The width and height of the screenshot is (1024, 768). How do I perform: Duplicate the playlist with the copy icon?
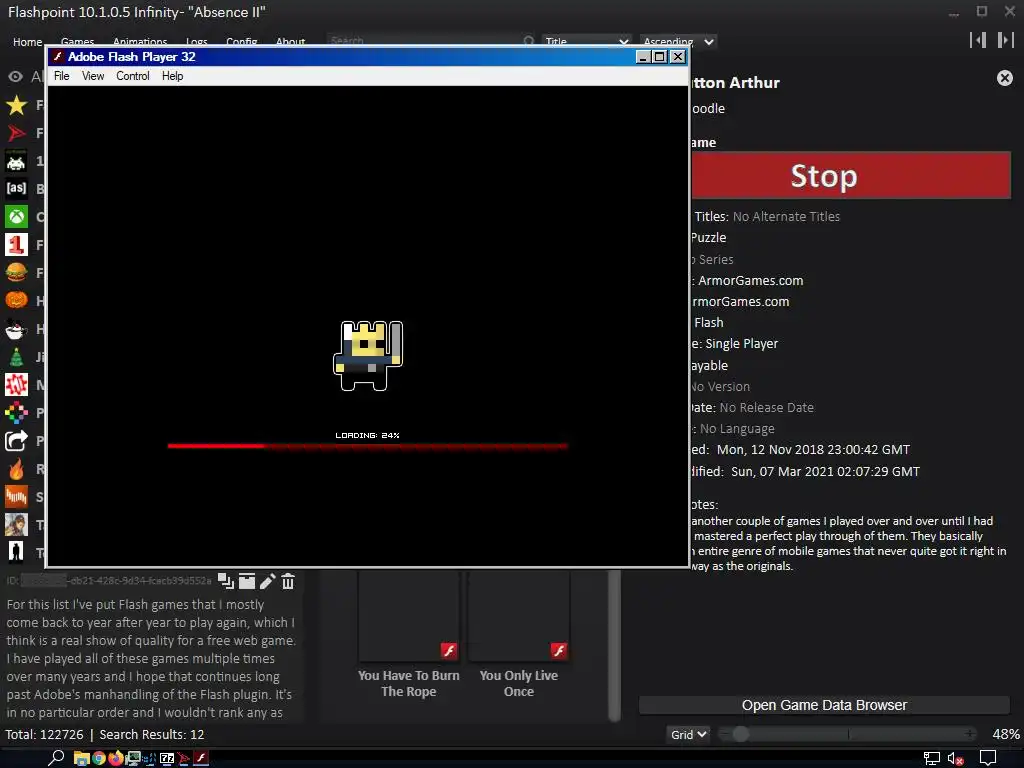[x=226, y=581]
